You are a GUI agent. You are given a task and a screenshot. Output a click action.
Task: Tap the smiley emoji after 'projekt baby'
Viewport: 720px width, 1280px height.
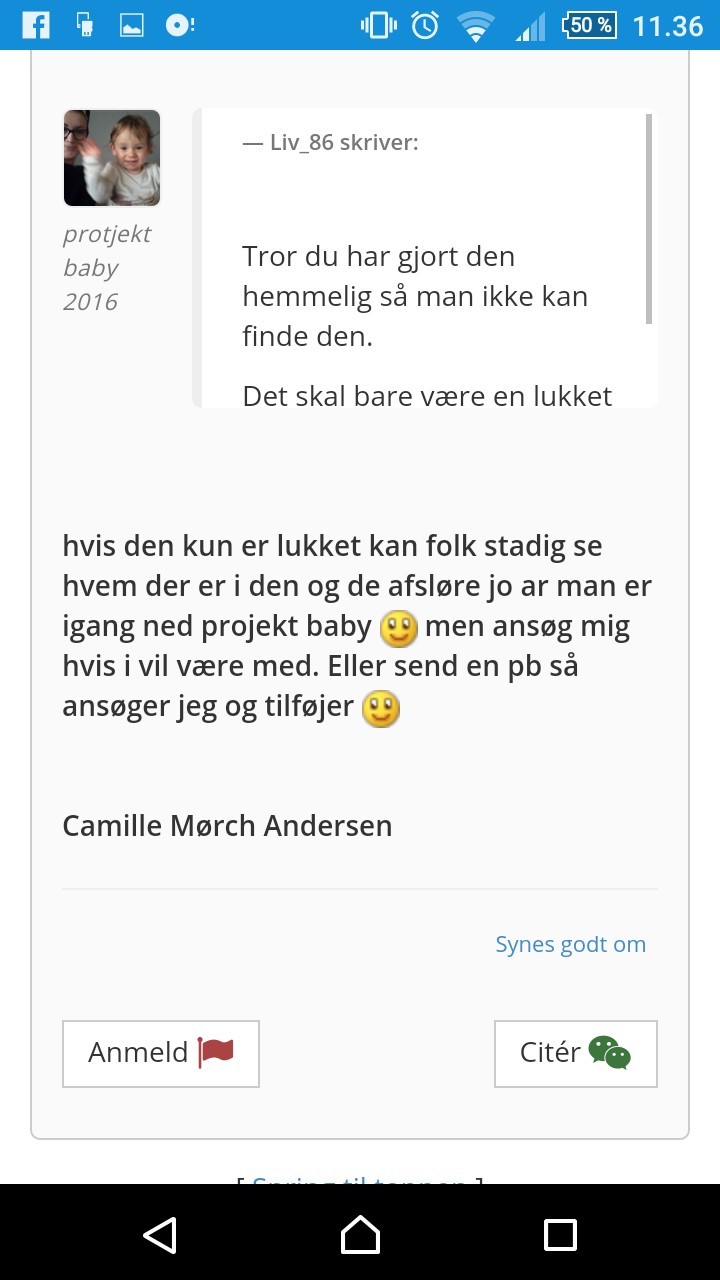tap(398, 629)
